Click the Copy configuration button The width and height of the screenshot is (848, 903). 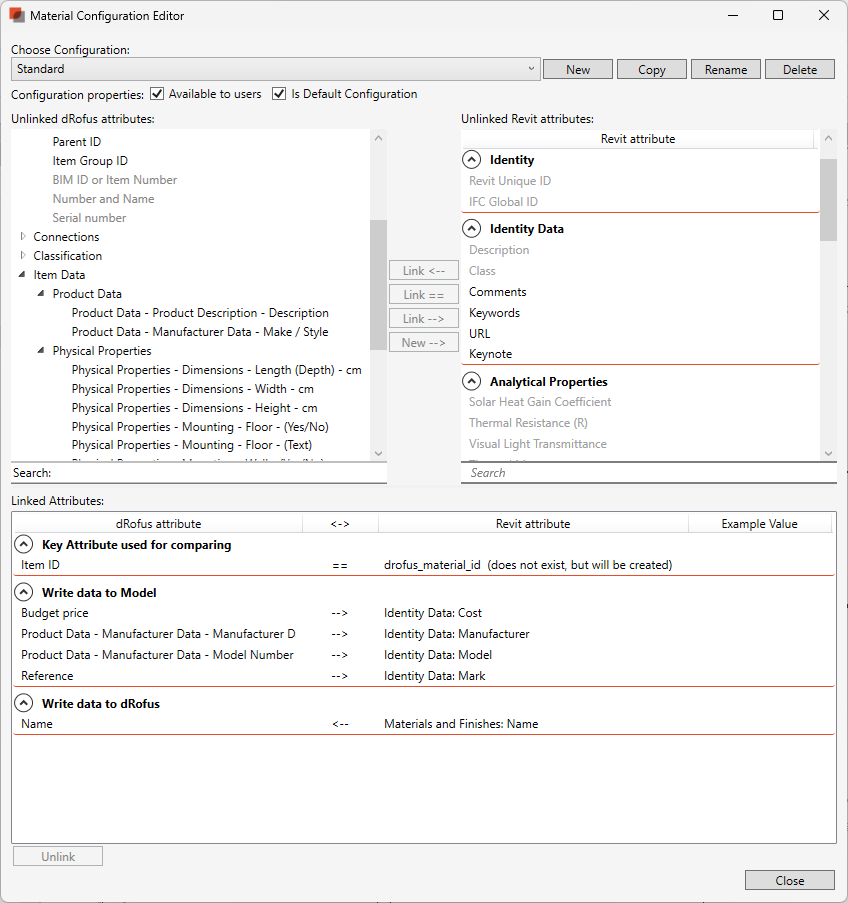point(652,69)
